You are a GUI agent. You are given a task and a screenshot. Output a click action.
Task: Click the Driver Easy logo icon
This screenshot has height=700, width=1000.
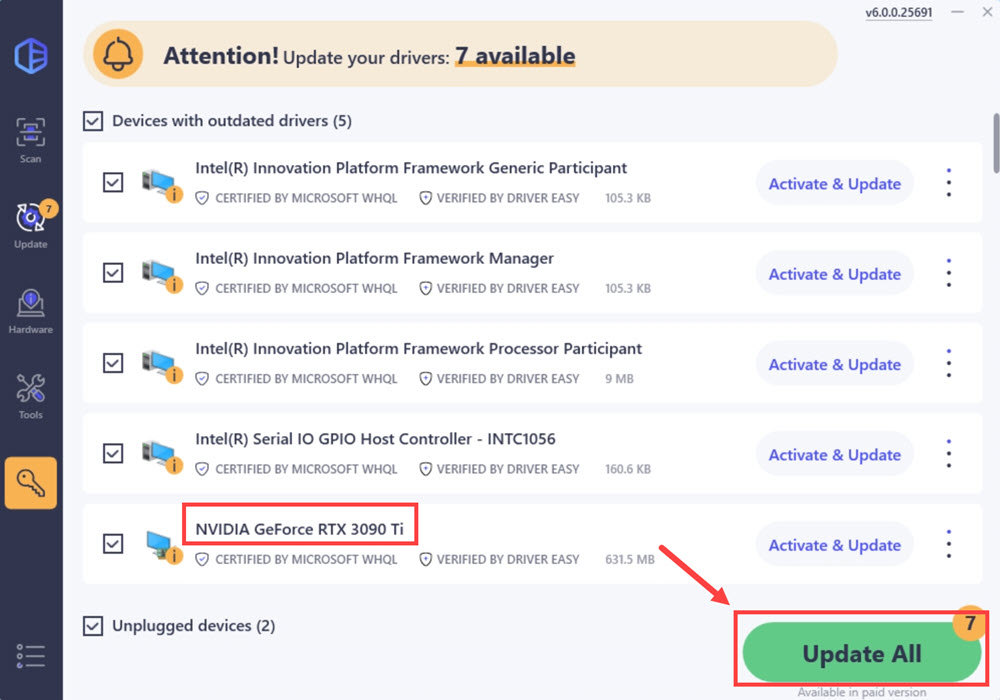pyautogui.click(x=31, y=55)
